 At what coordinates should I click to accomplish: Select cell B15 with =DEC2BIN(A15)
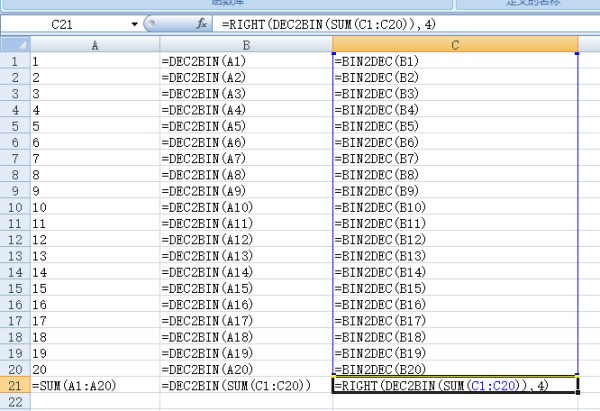[x=246, y=288]
